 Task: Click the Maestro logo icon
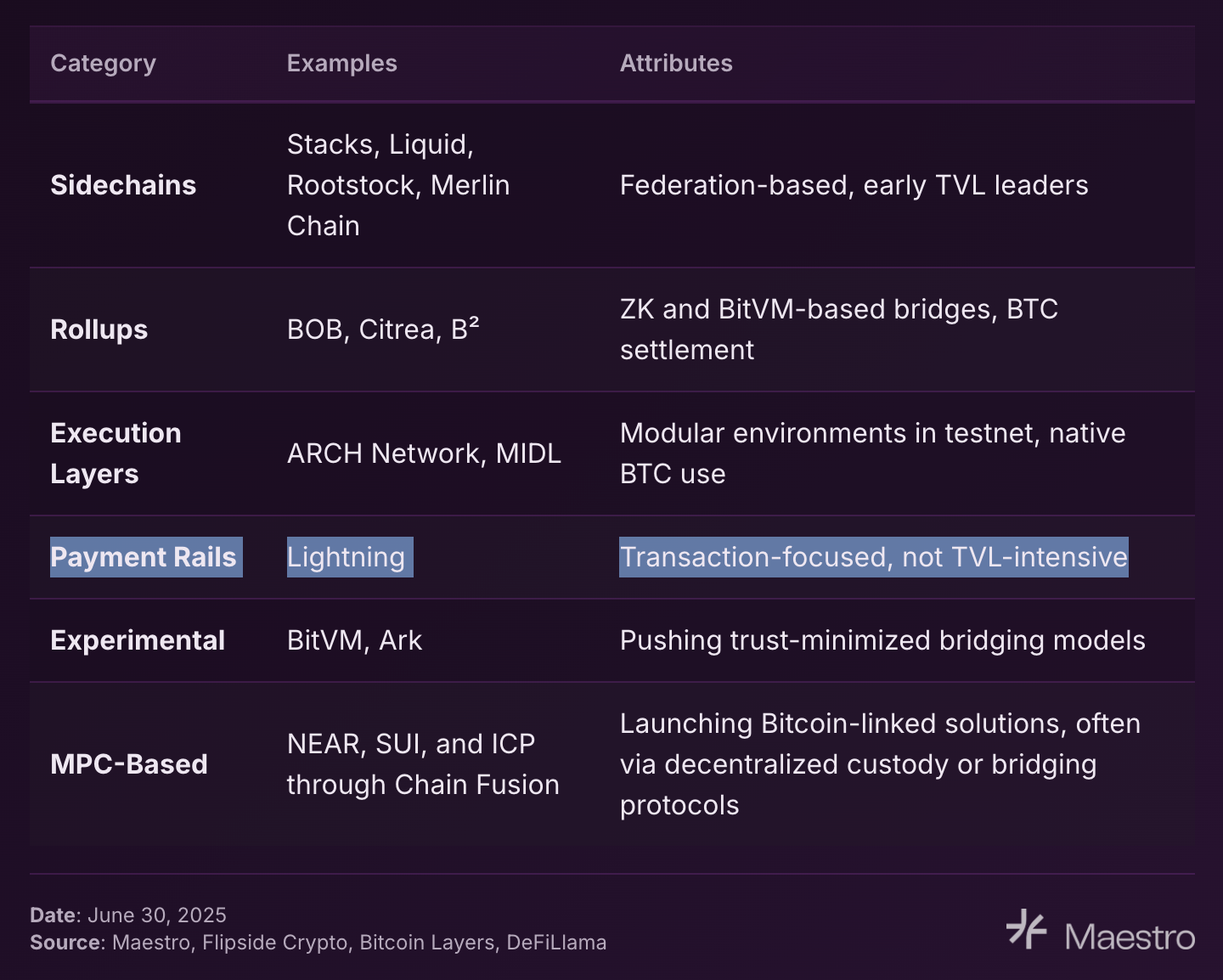pos(1026,930)
